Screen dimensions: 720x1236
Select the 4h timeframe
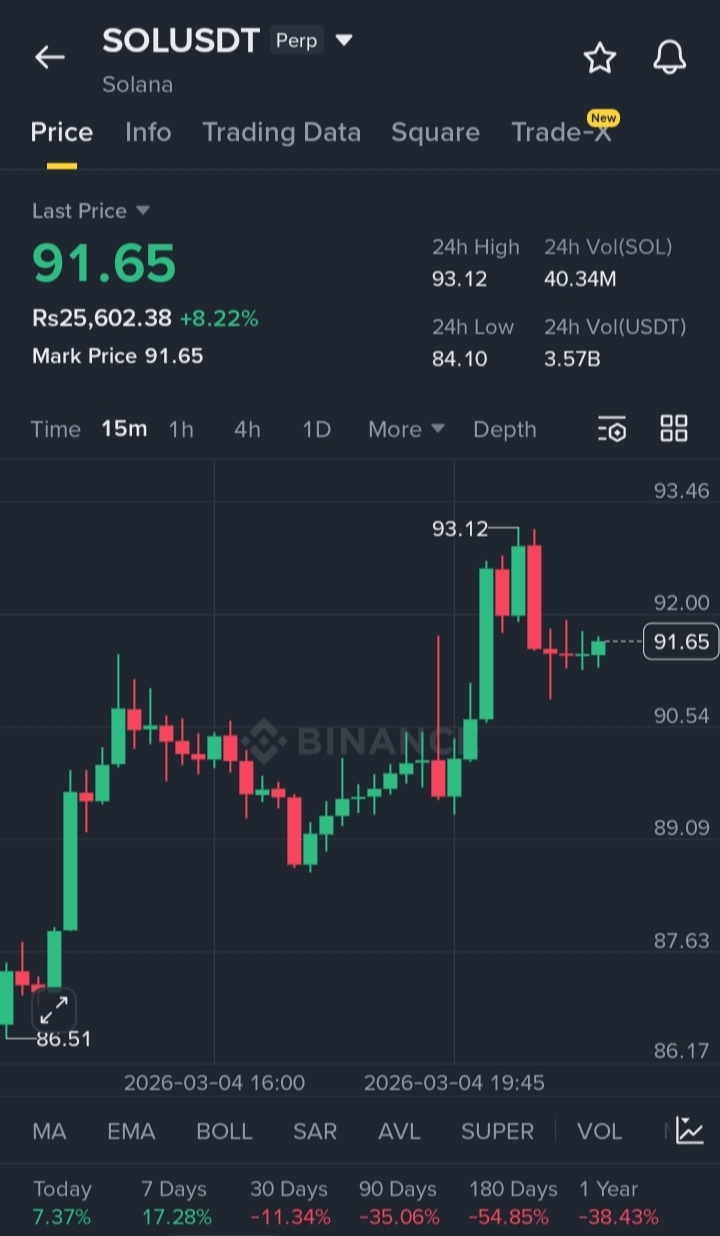(247, 429)
